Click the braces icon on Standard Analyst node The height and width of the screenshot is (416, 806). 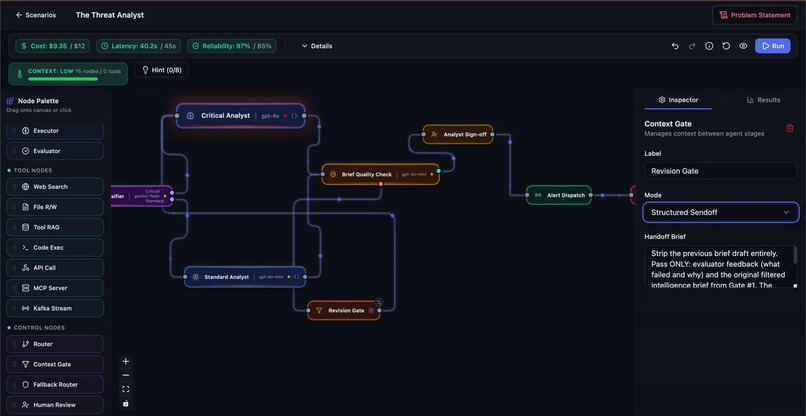[297, 277]
